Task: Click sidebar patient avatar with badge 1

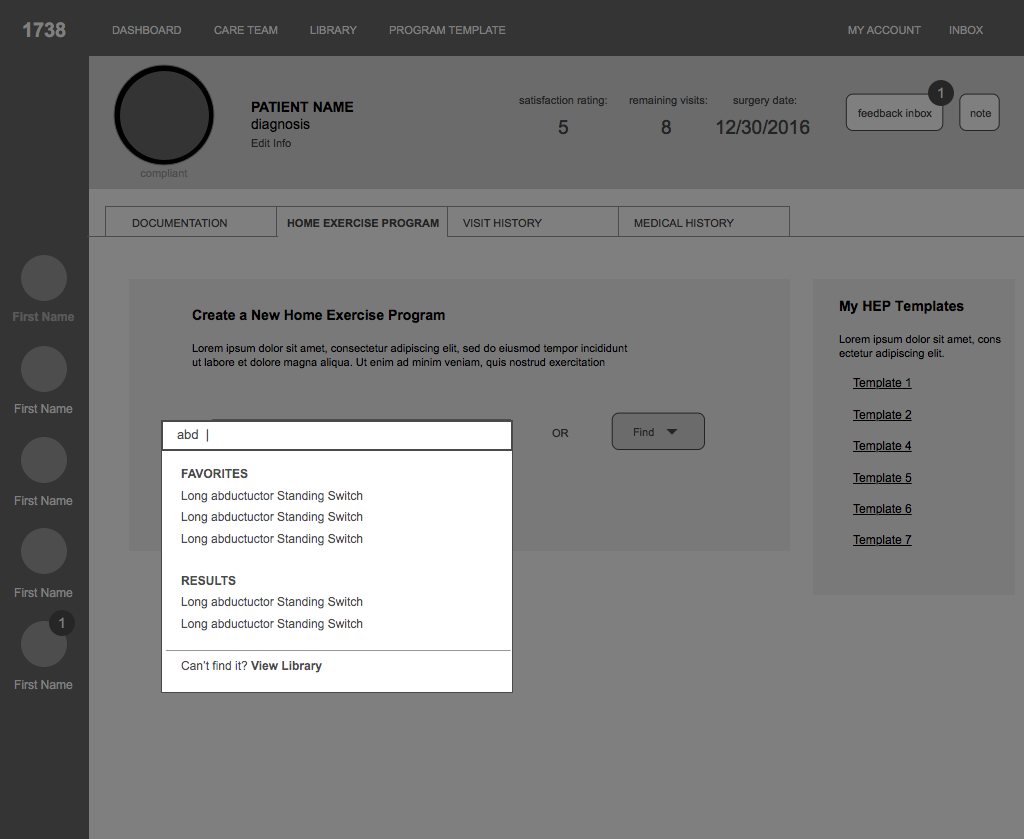Action: [x=44, y=644]
